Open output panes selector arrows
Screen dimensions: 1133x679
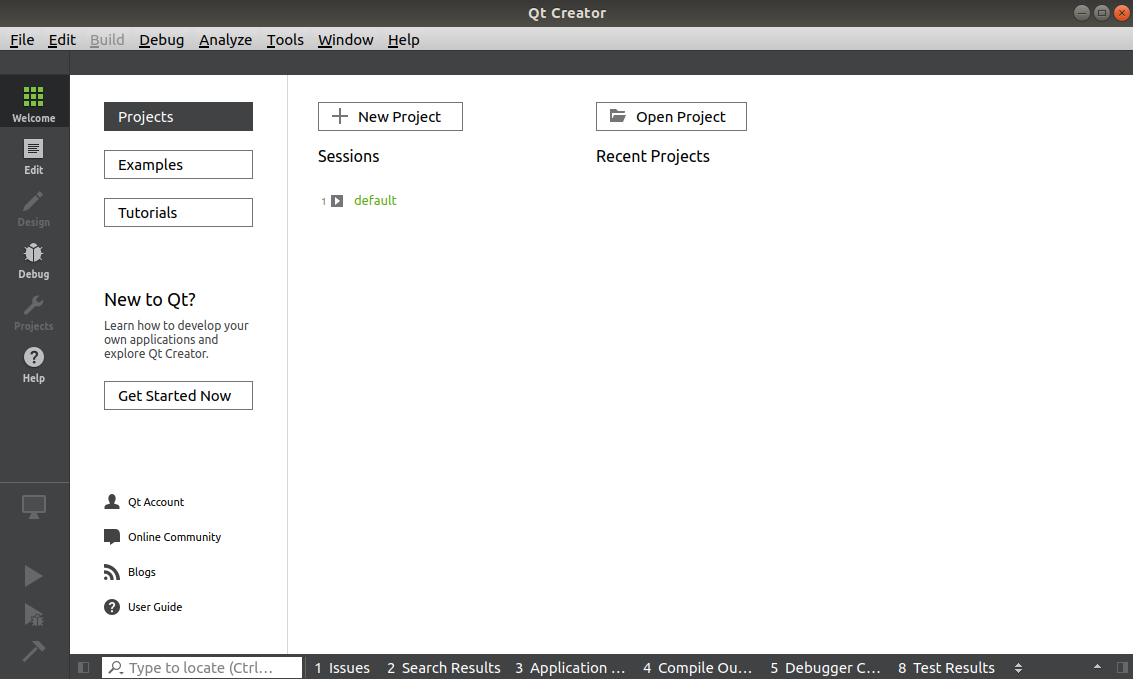click(x=1018, y=668)
